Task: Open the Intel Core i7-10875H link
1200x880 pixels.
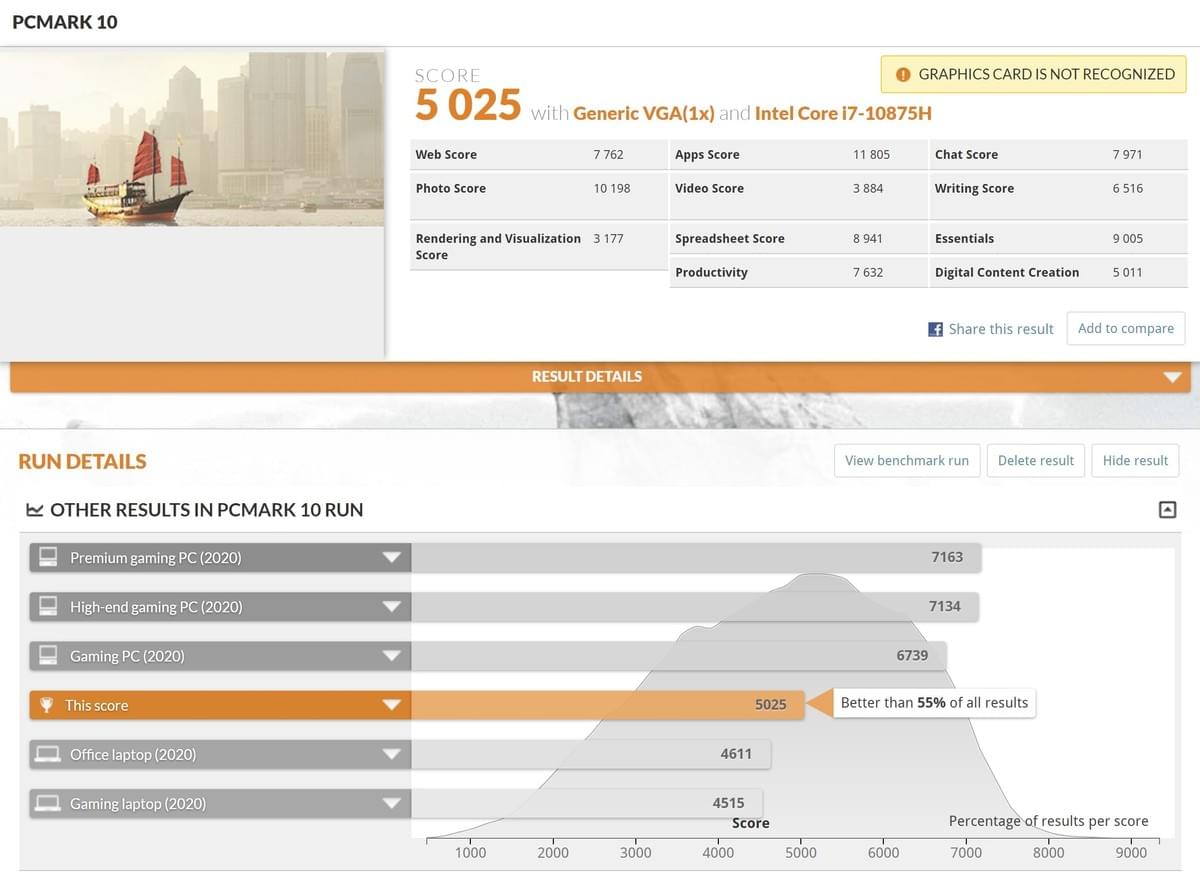Action: 843,113
